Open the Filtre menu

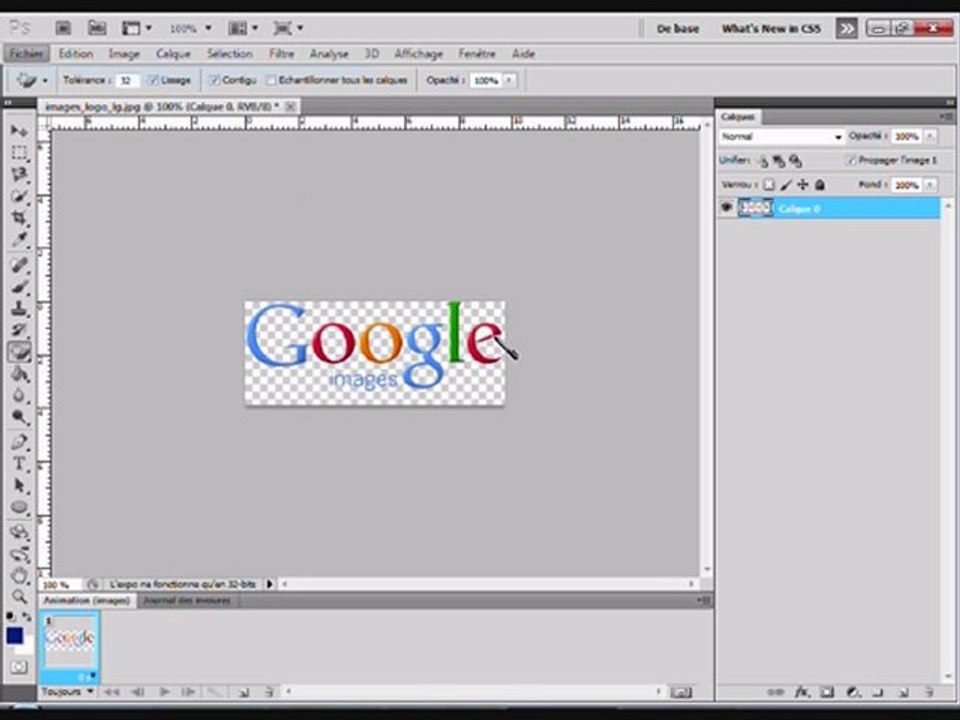click(x=282, y=54)
